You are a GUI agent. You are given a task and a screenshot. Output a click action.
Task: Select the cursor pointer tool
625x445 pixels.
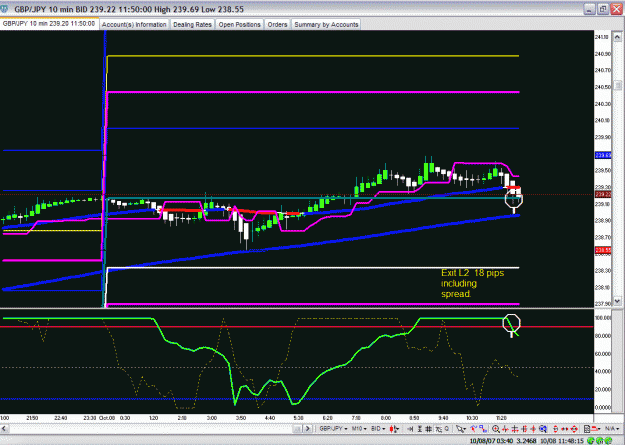pos(461,429)
